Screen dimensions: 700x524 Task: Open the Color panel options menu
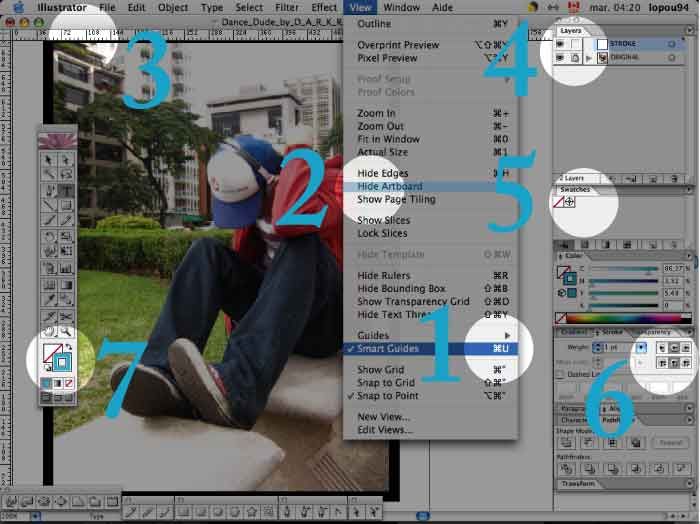[690, 256]
